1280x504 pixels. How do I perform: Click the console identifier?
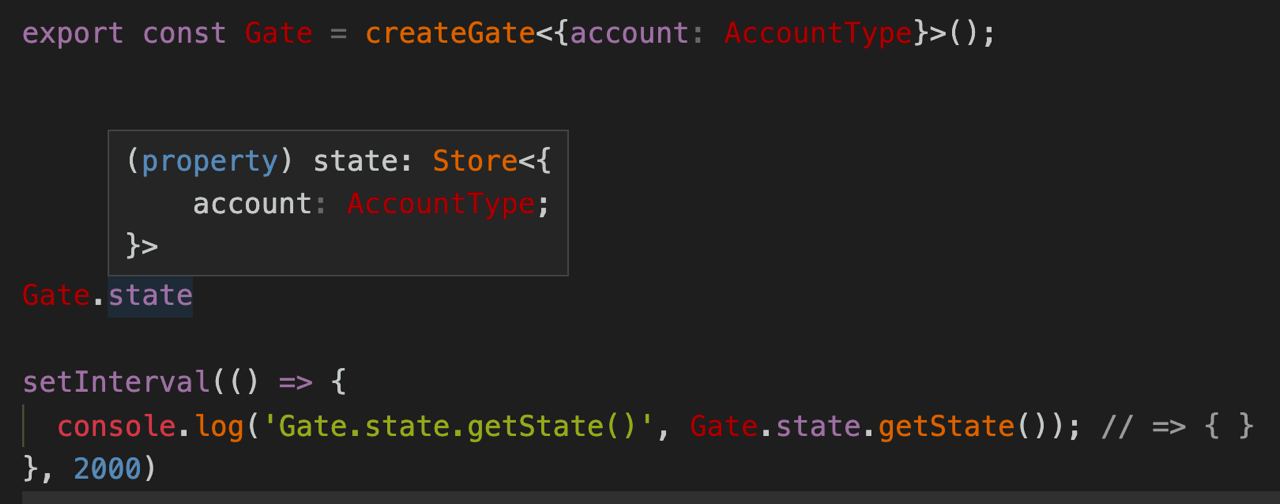pyautogui.click(x=116, y=426)
